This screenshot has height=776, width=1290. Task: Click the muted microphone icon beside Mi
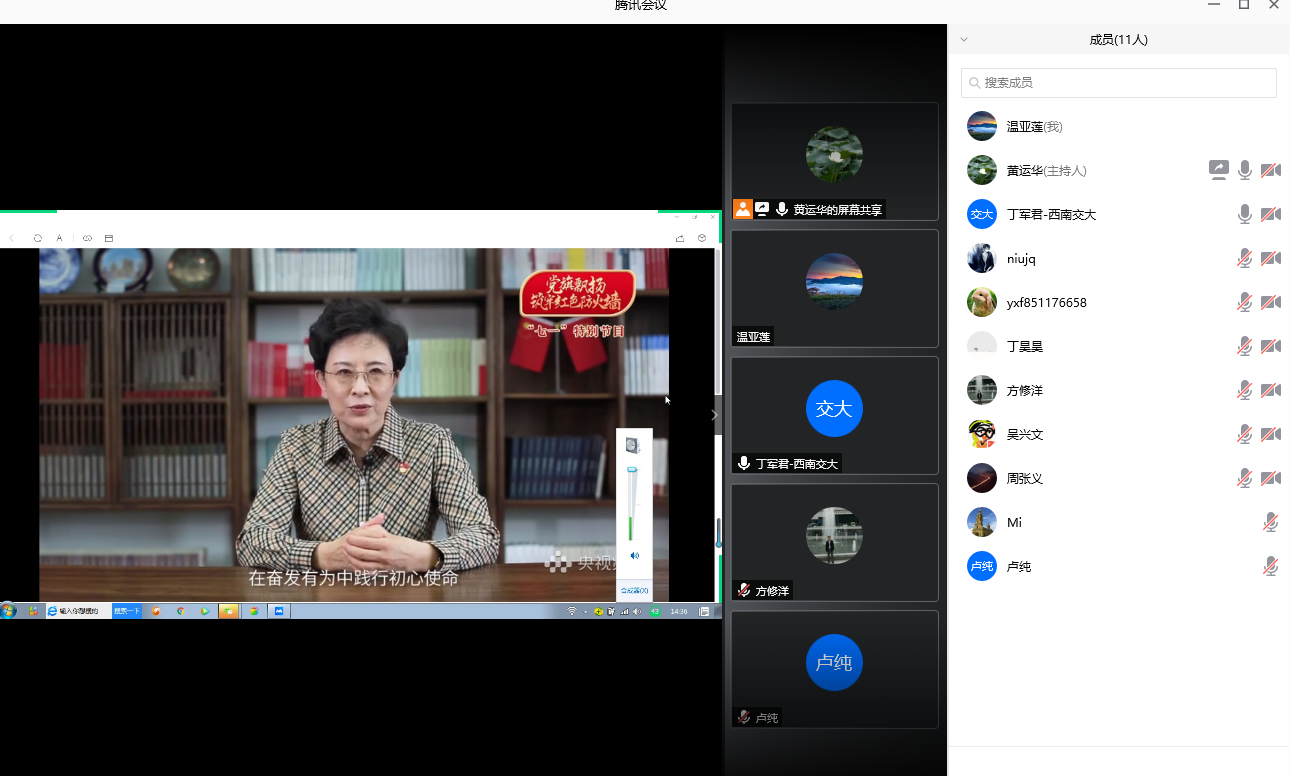click(x=1270, y=522)
